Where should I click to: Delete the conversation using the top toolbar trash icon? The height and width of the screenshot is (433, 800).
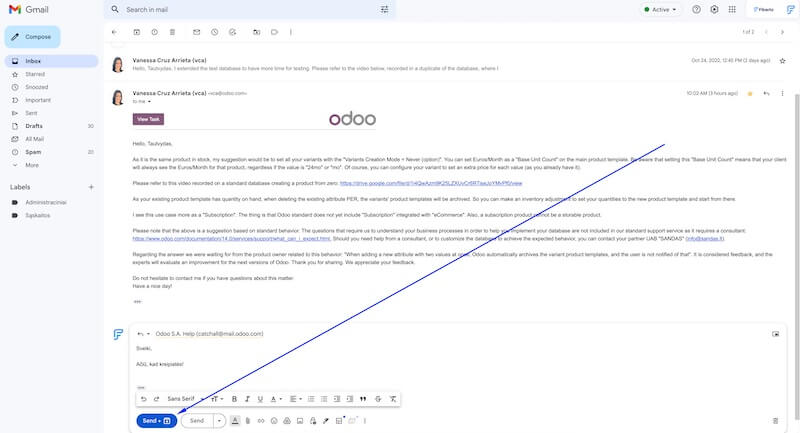(174, 32)
